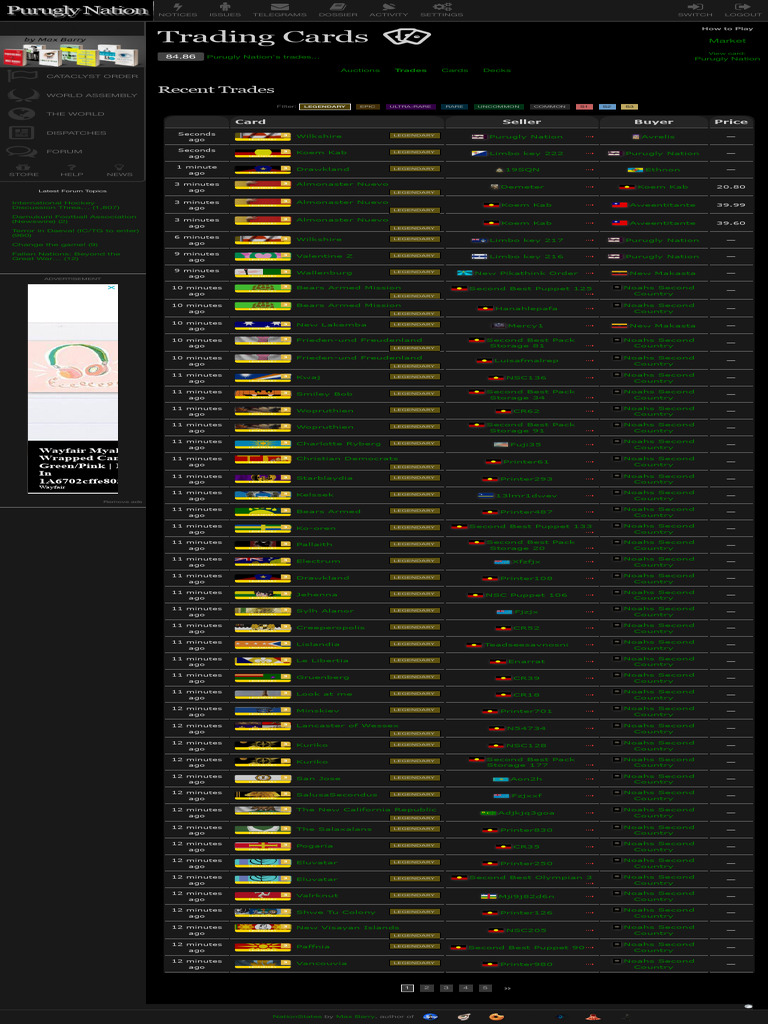Viewport: 768px width, 1024px height.
Task: Open World Assembly icon in sidebar
Action: (x=22, y=95)
